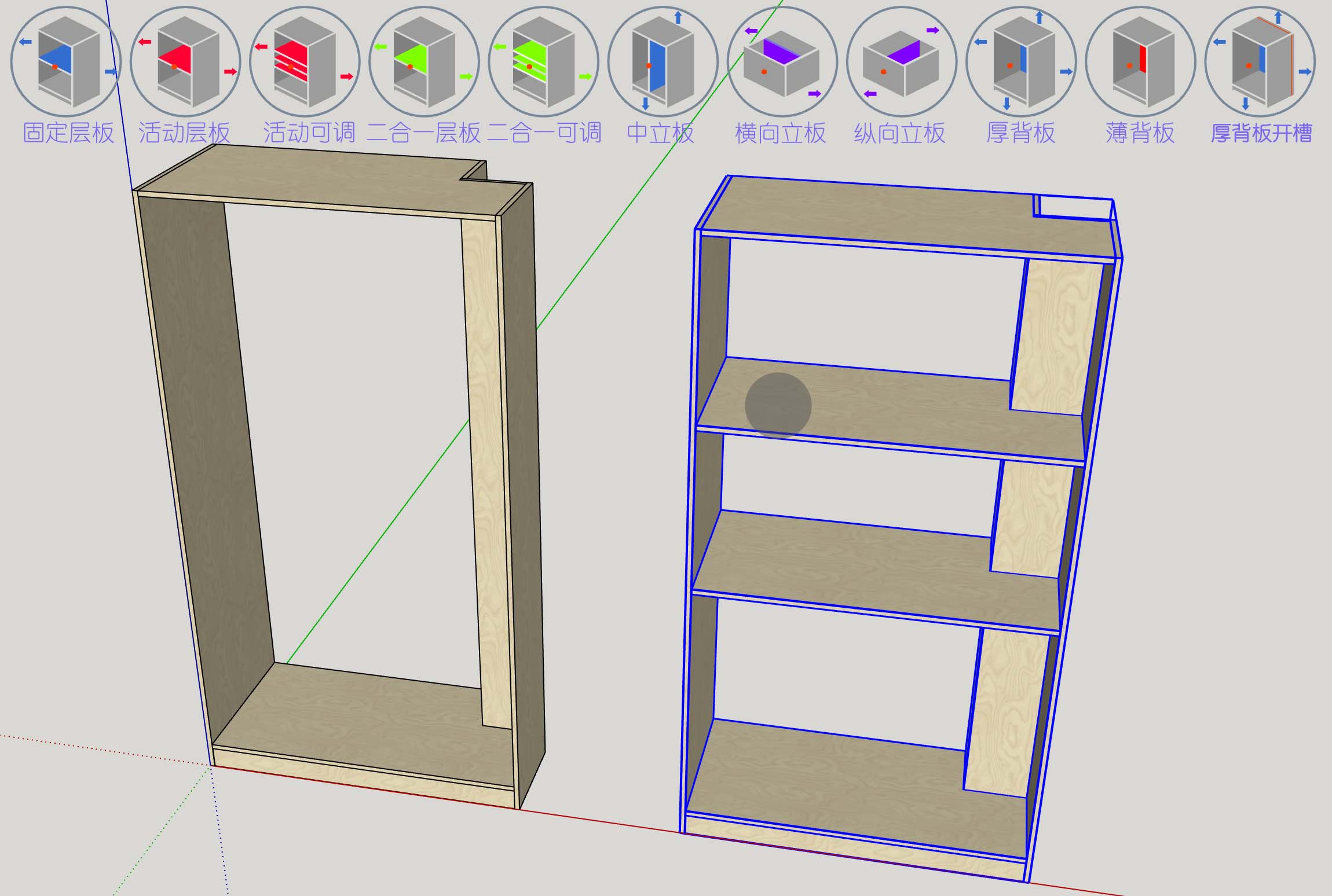1332x896 pixels.
Task: Select the 厚背板开槽 grooved back icon
Action: point(1260,61)
